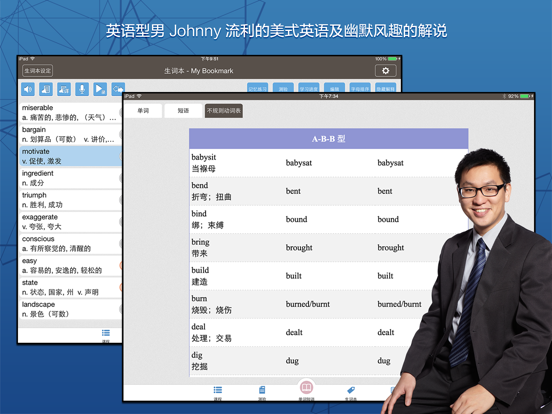Screen dimensions: 552x414
Task: Tap the list icon in front window tab bar
Action: point(218,390)
